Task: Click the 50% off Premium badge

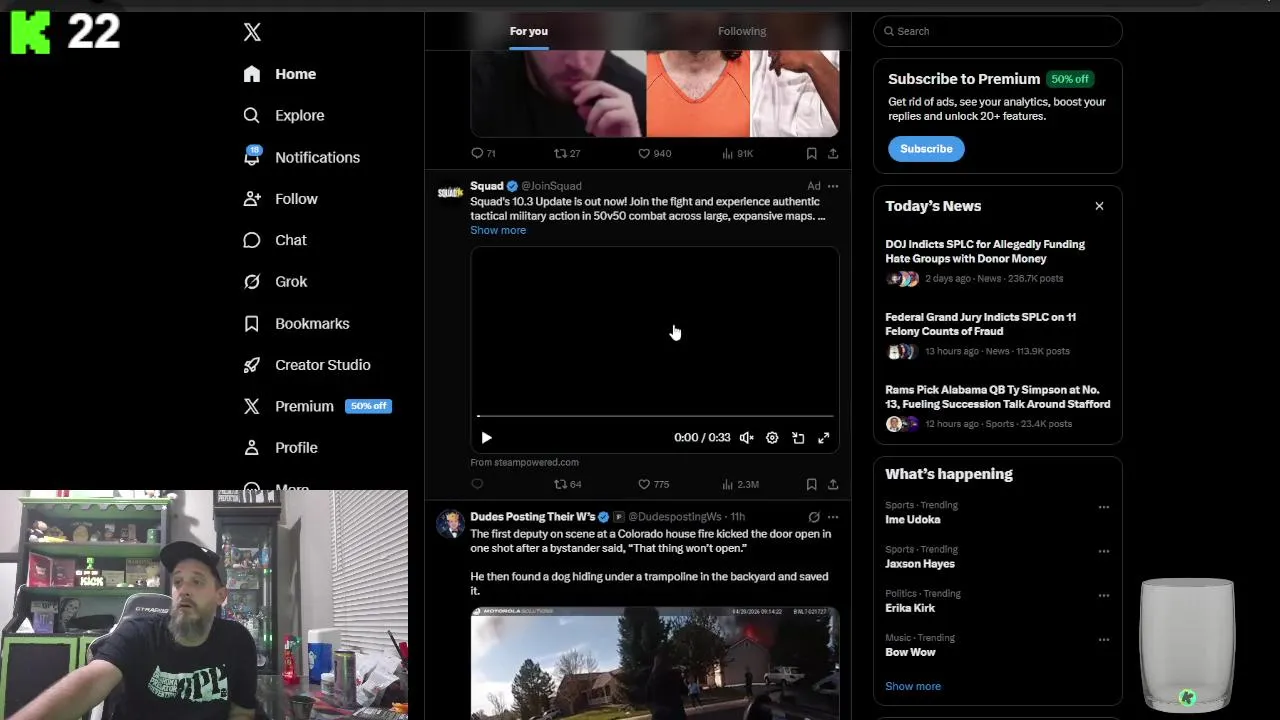Action: 368,406
